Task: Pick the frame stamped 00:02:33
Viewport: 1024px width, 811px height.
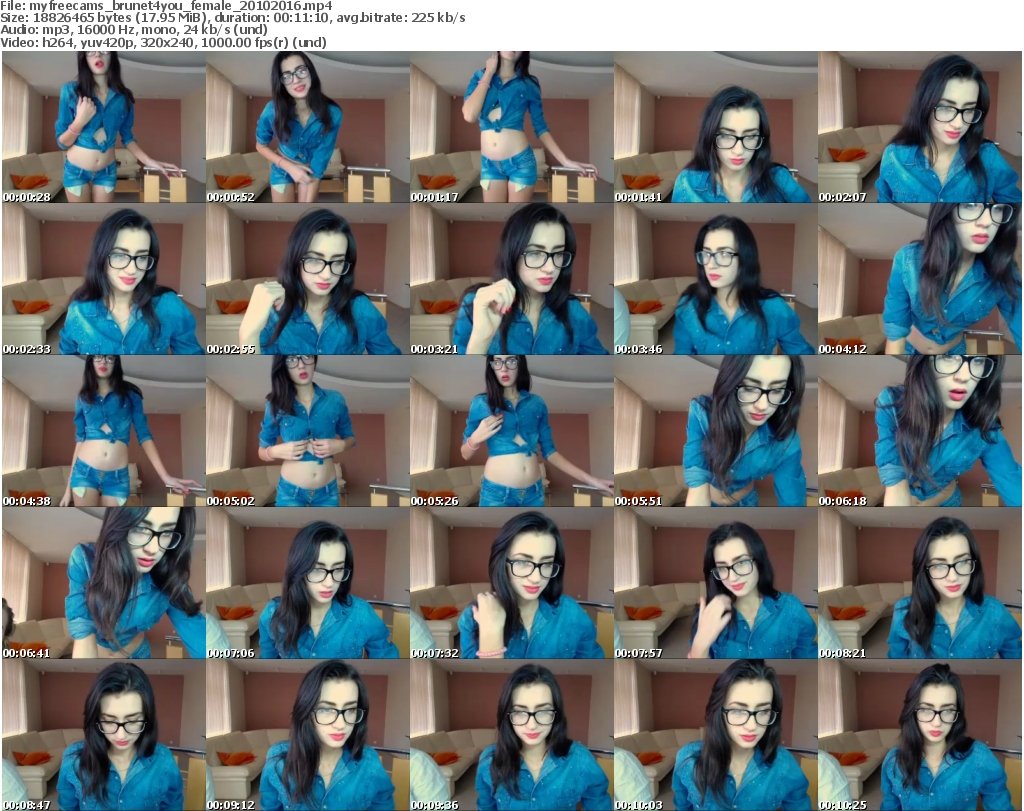Action: coord(104,279)
